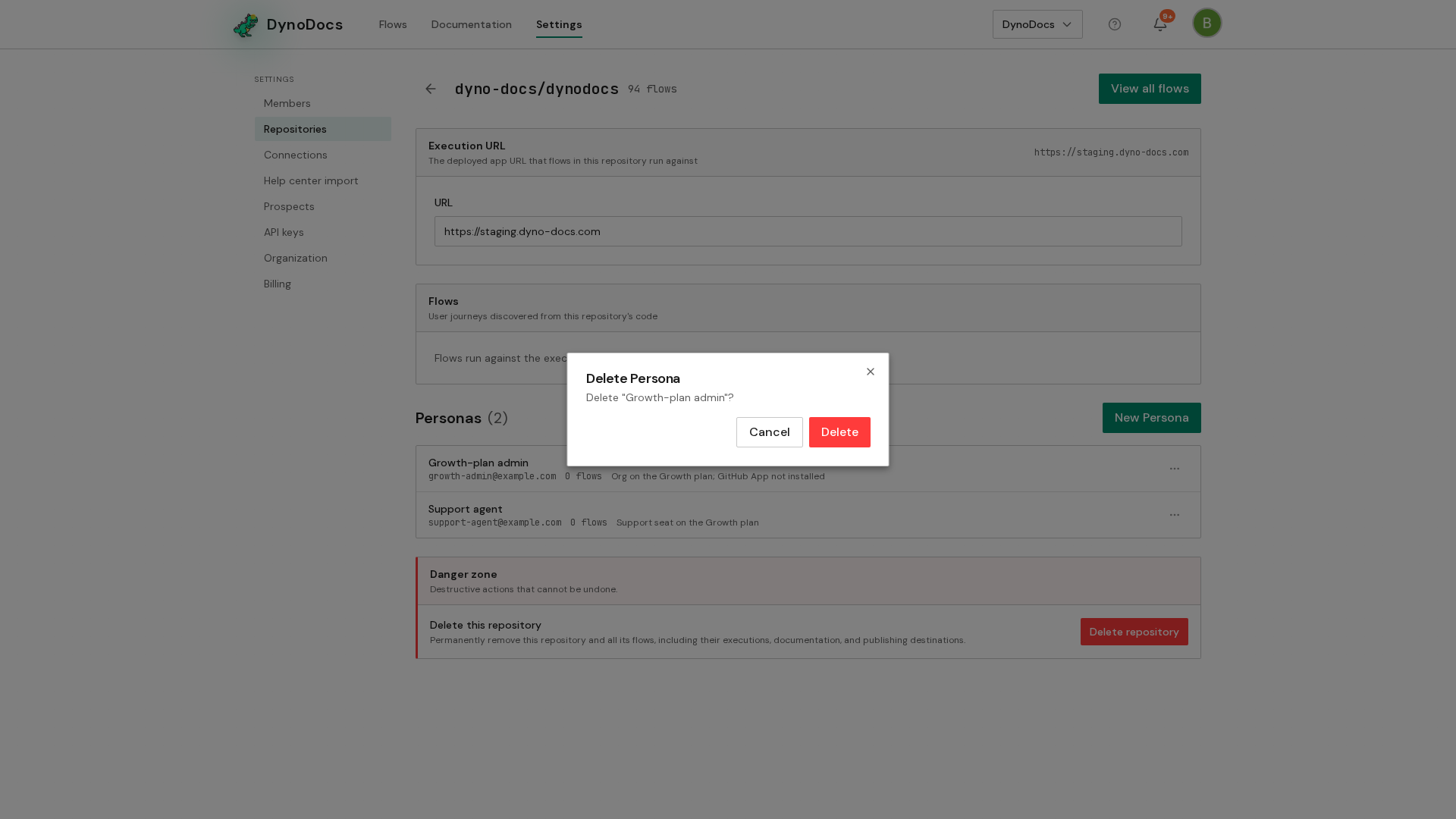Click the DynoDocs brand name
The image size is (1456, 819).
305,25
